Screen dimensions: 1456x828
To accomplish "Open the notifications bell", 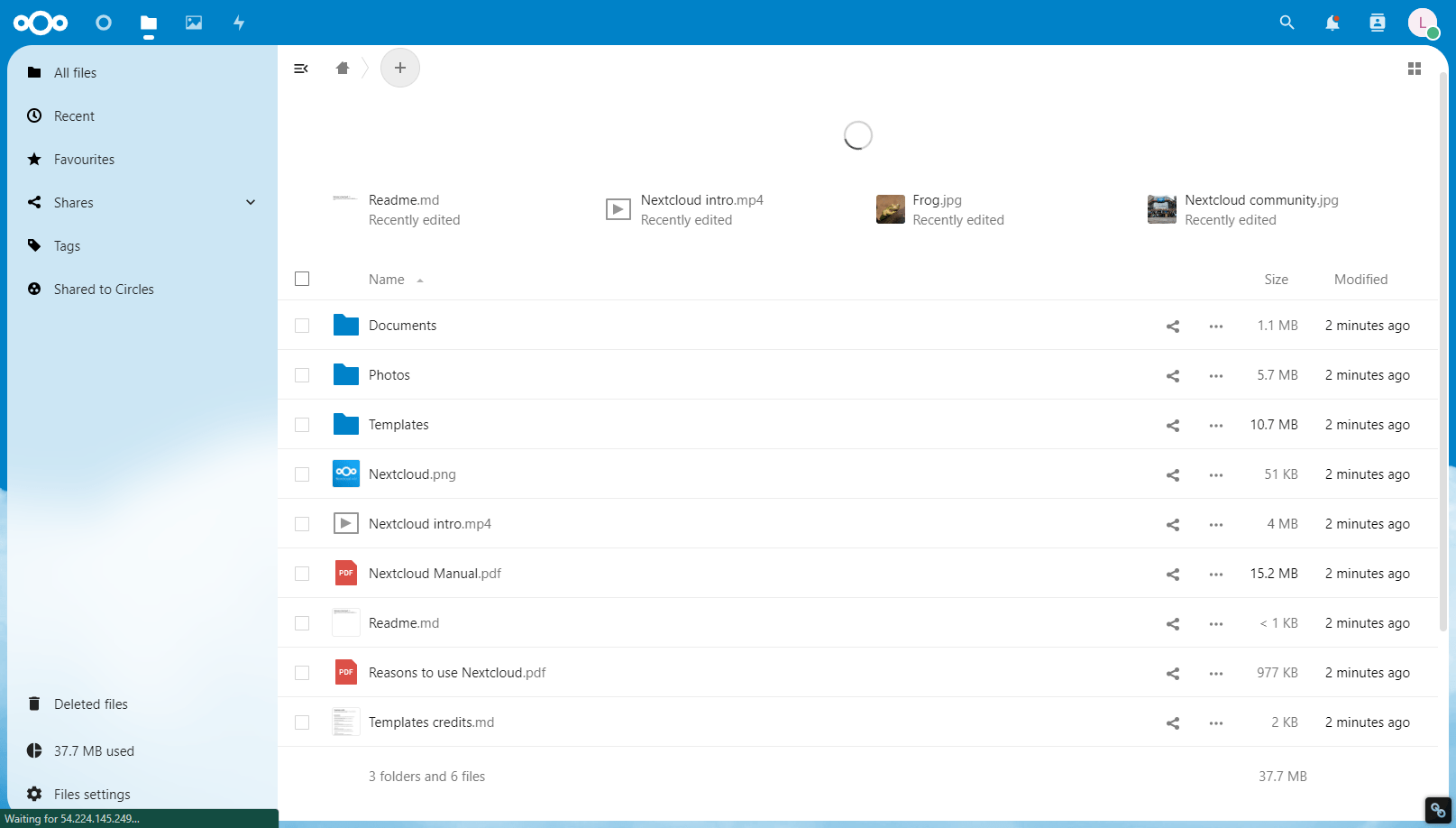I will pyautogui.click(x=1332, y=23).
